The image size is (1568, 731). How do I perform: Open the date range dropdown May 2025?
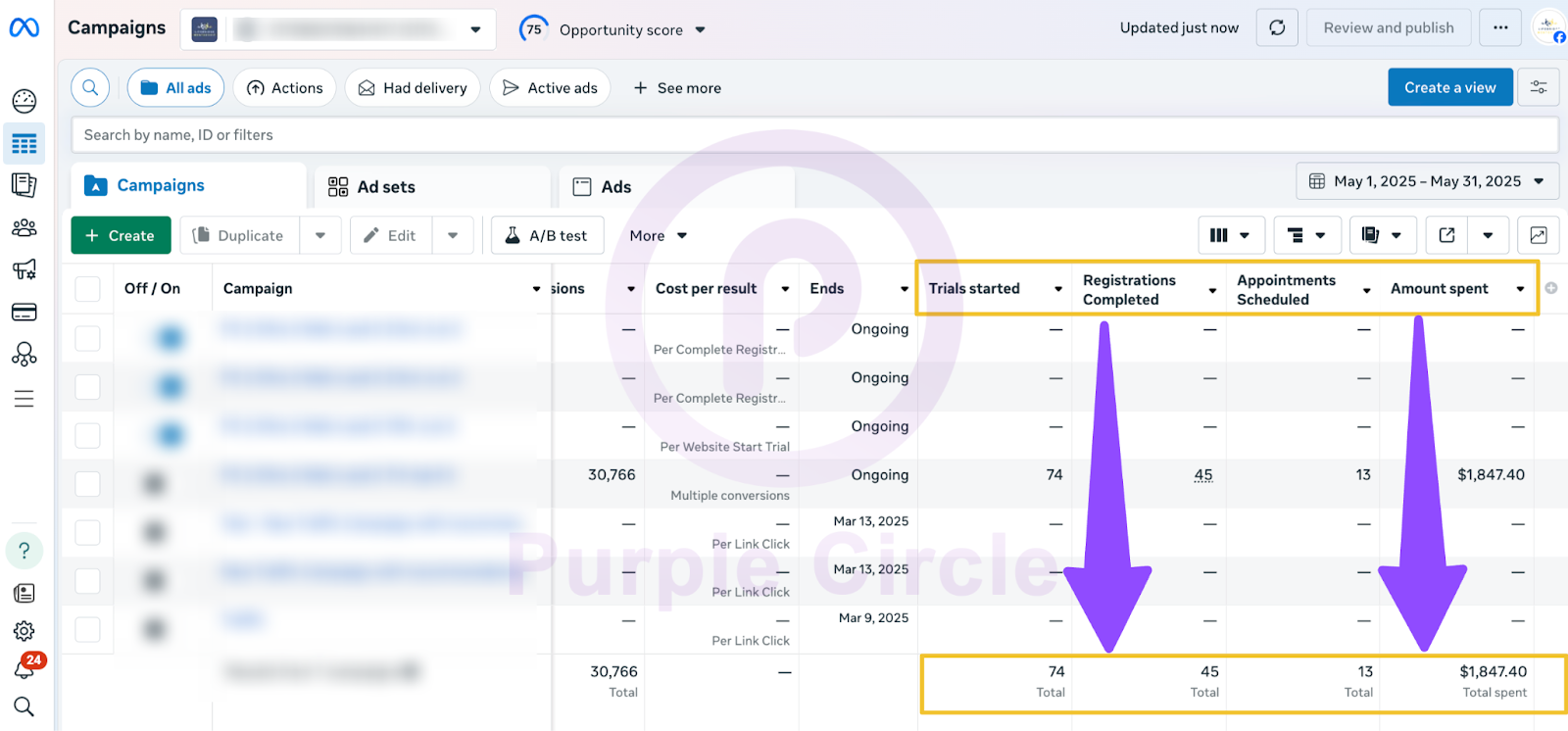tap(1427, 181)
